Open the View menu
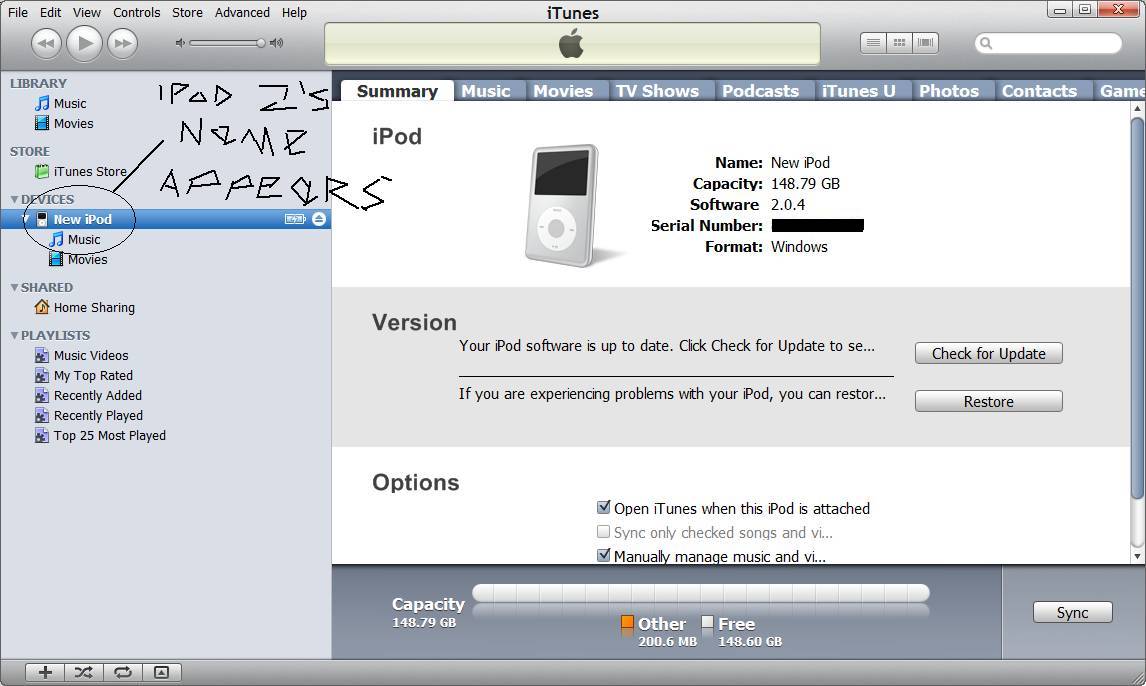Viewport: 1146px width, 686px height. tap(87, 12)
